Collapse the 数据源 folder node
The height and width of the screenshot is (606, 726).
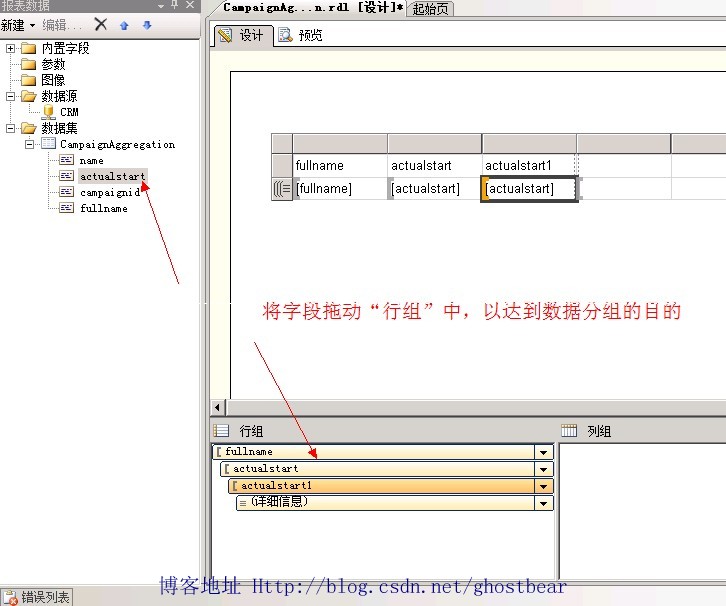(x=10, y=96)
